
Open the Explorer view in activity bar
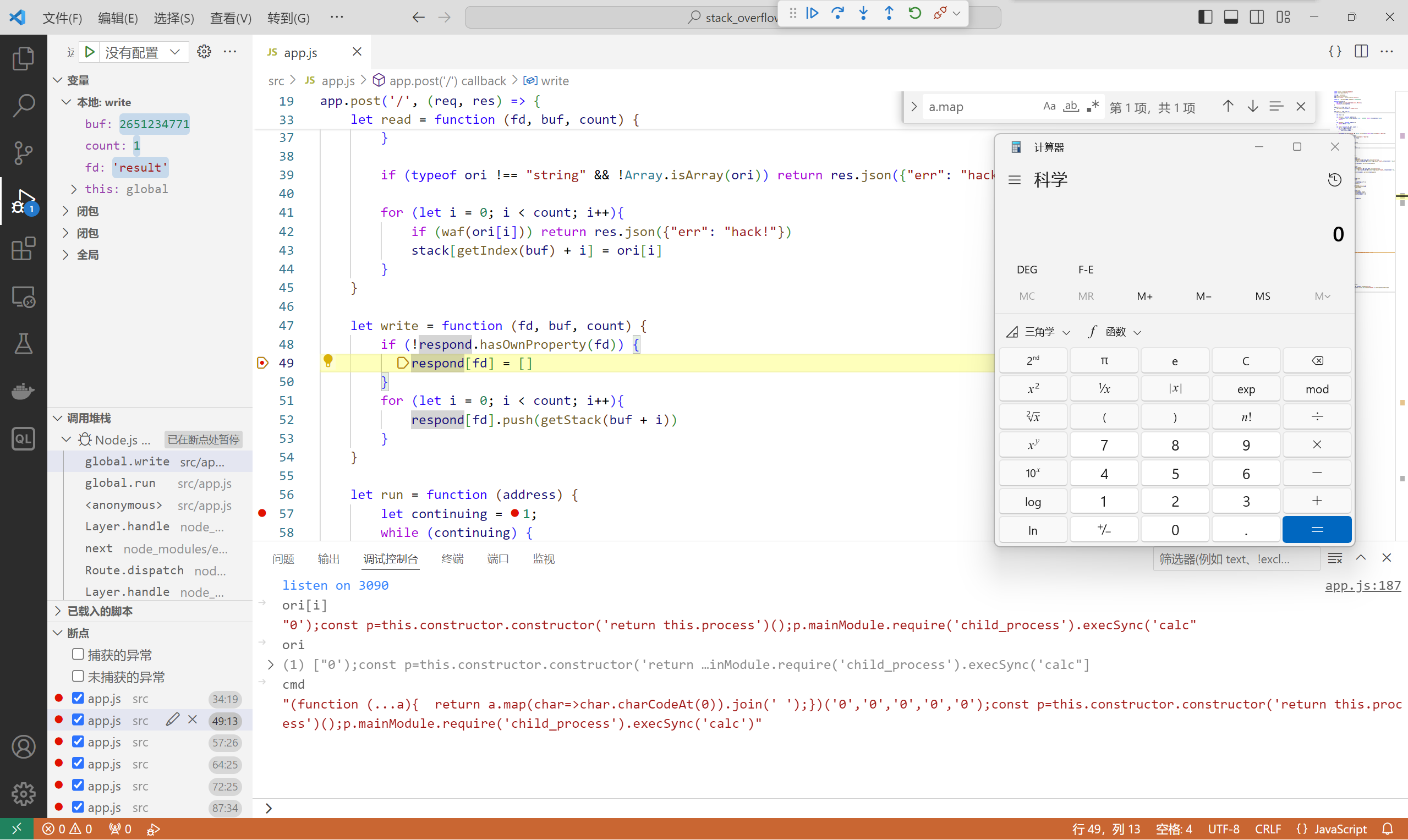point(23,58)
